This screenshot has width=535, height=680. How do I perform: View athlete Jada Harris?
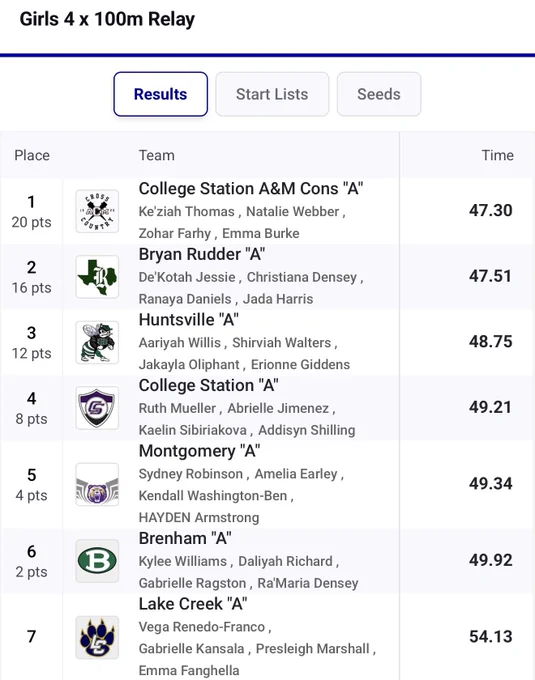(x=278, y=299)
